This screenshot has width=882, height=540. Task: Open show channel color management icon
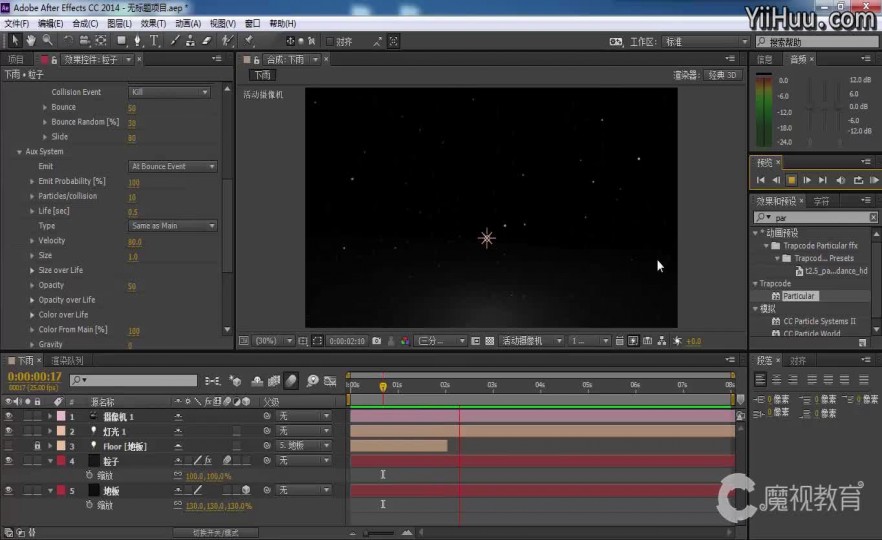click(x=405, y=341)
